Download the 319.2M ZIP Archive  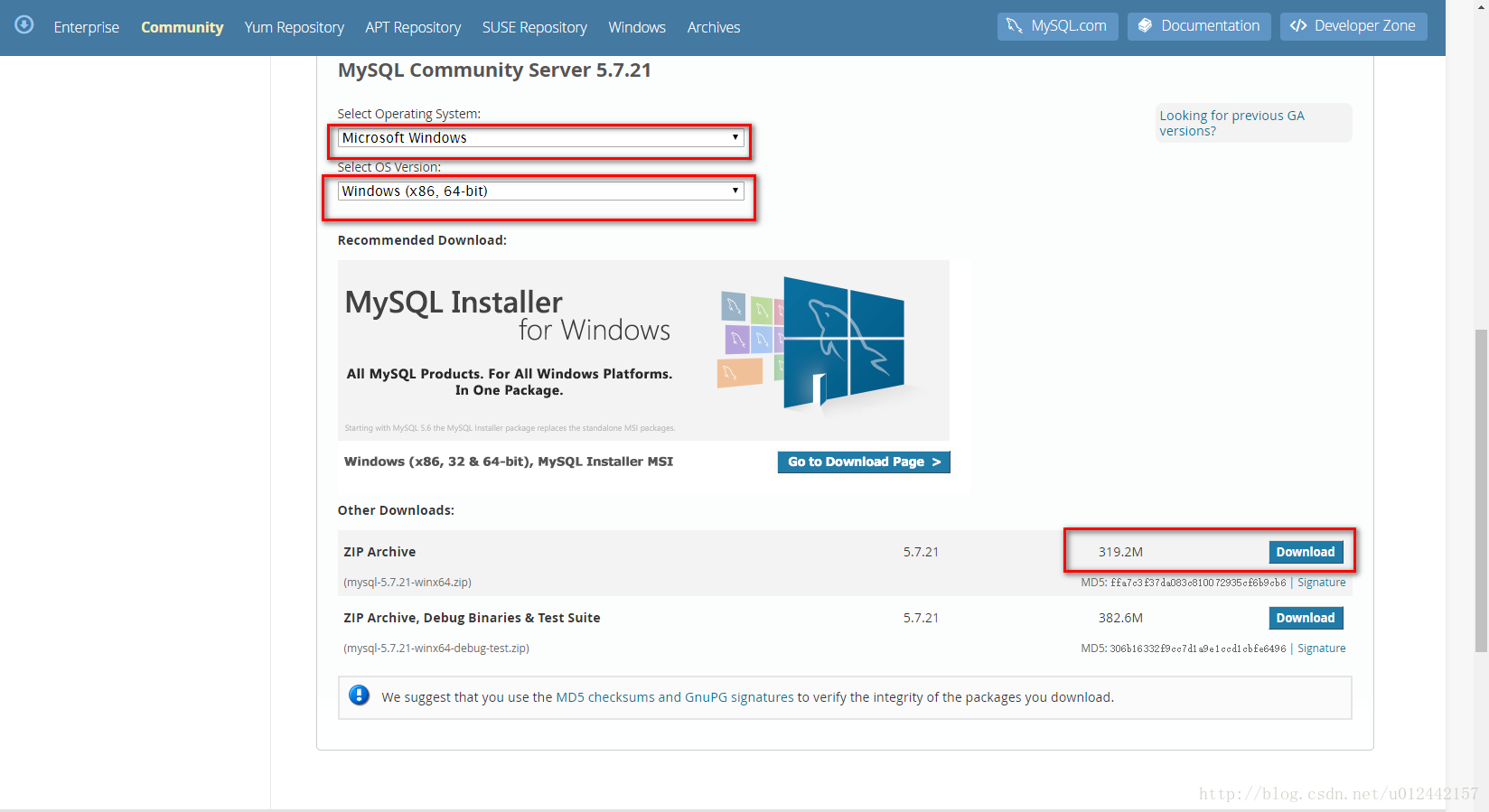pyautogui.click(x=1306, y=552)
